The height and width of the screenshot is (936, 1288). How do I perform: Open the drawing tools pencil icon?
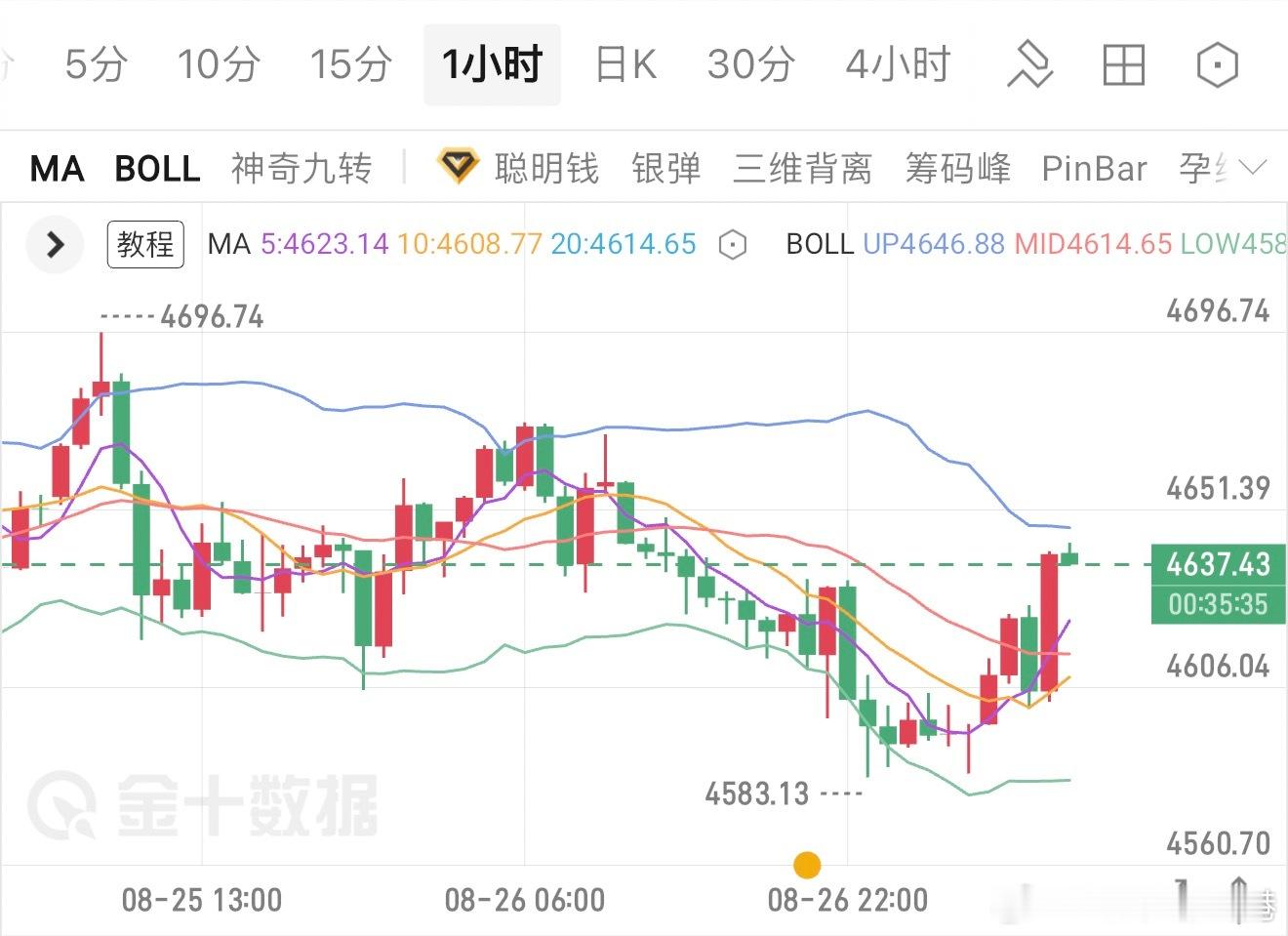click(1029, 65)
